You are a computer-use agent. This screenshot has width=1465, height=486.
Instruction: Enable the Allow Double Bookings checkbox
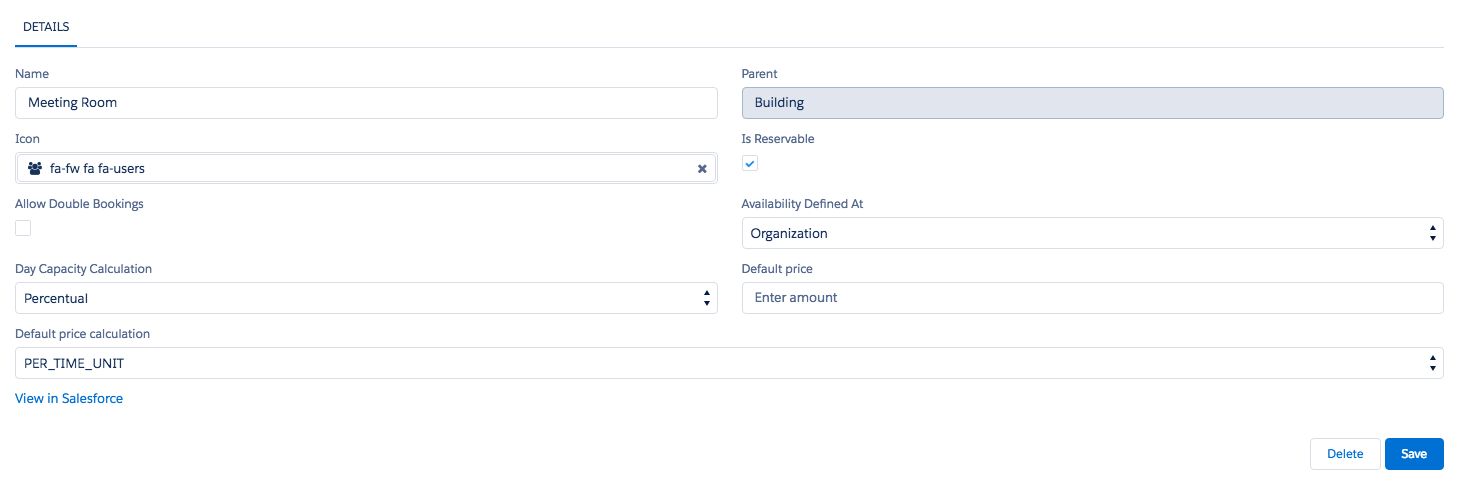coord(23,228)
